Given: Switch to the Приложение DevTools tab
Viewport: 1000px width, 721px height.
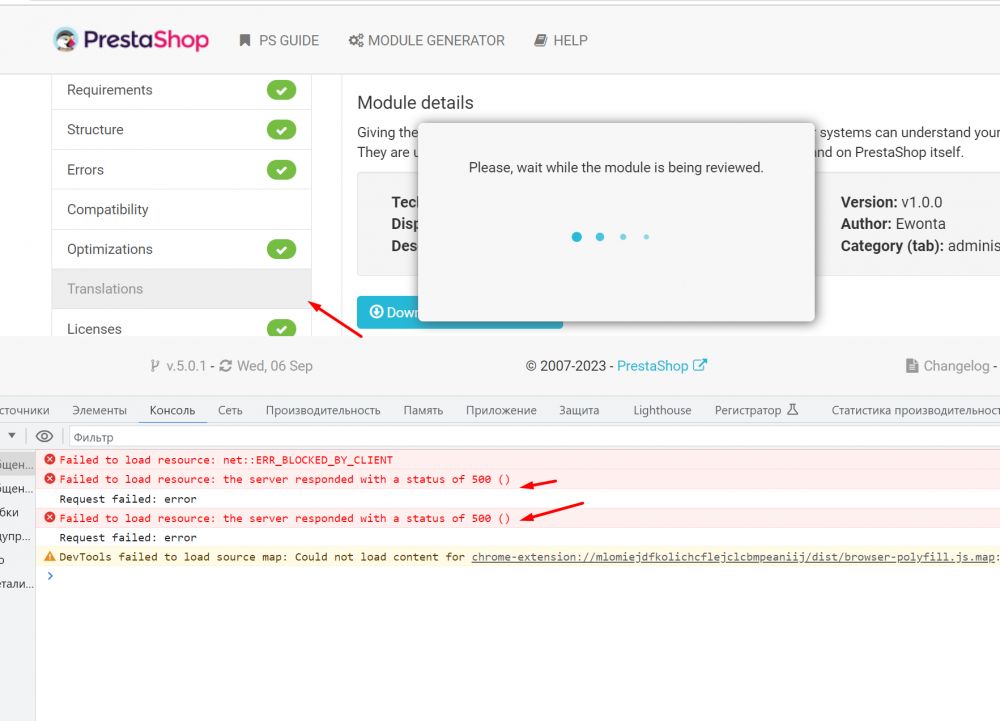Looking at the screenshot, I should click(501, 411).
